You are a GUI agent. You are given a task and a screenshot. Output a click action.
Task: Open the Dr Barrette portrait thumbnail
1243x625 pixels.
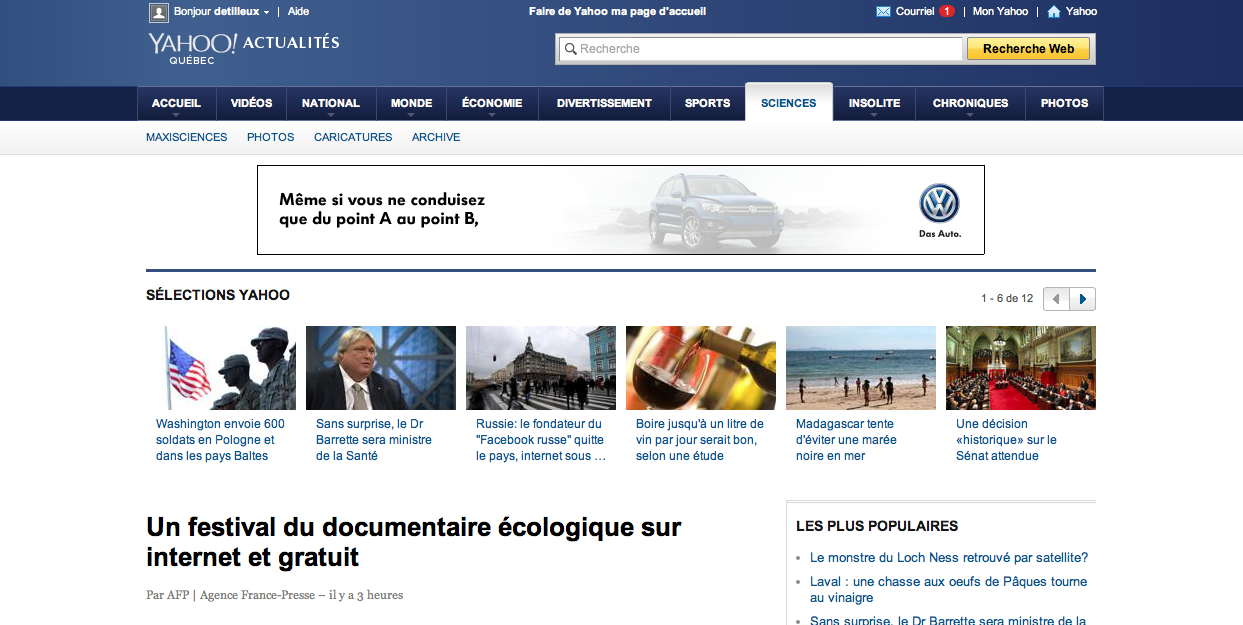(381, 368)
